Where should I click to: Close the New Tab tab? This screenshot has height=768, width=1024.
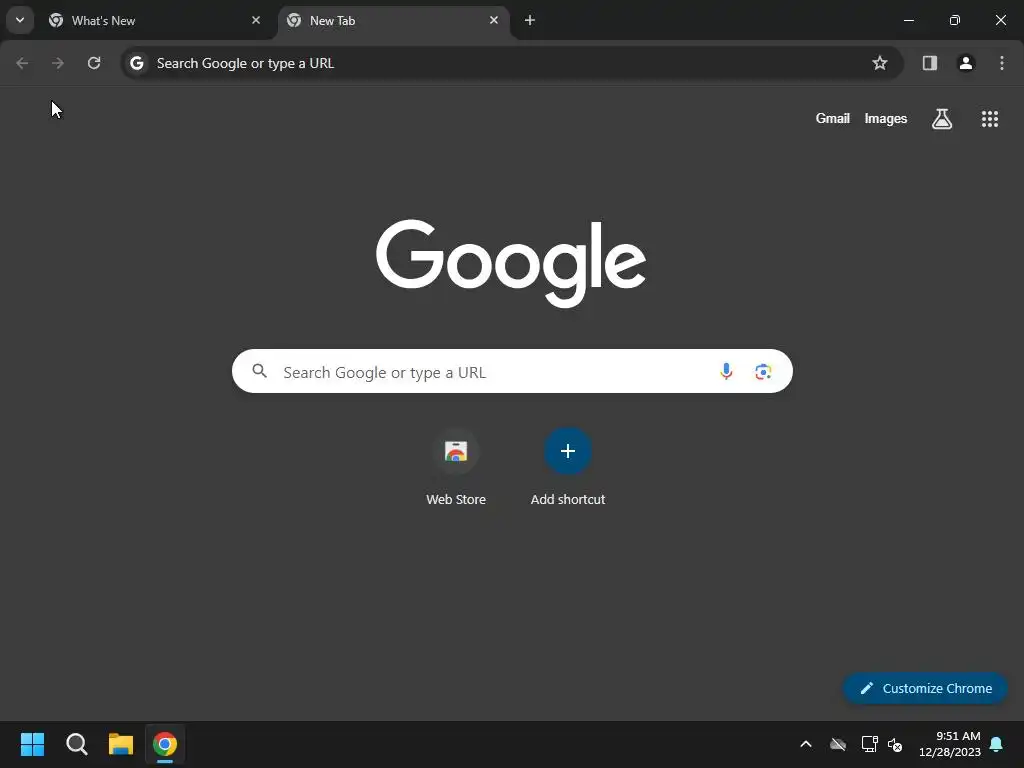point(494,20)
